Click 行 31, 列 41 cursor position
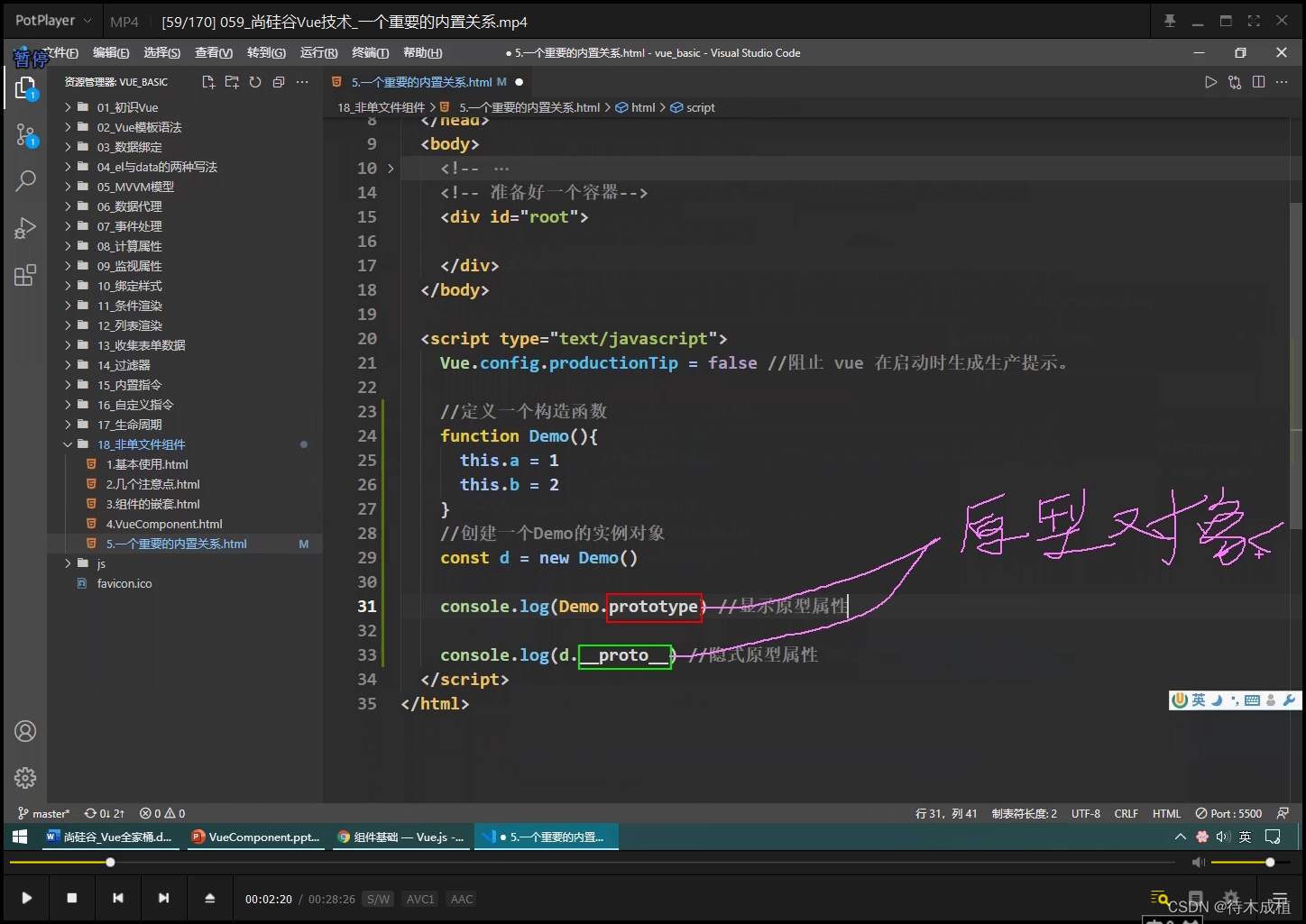 [946, 813]
